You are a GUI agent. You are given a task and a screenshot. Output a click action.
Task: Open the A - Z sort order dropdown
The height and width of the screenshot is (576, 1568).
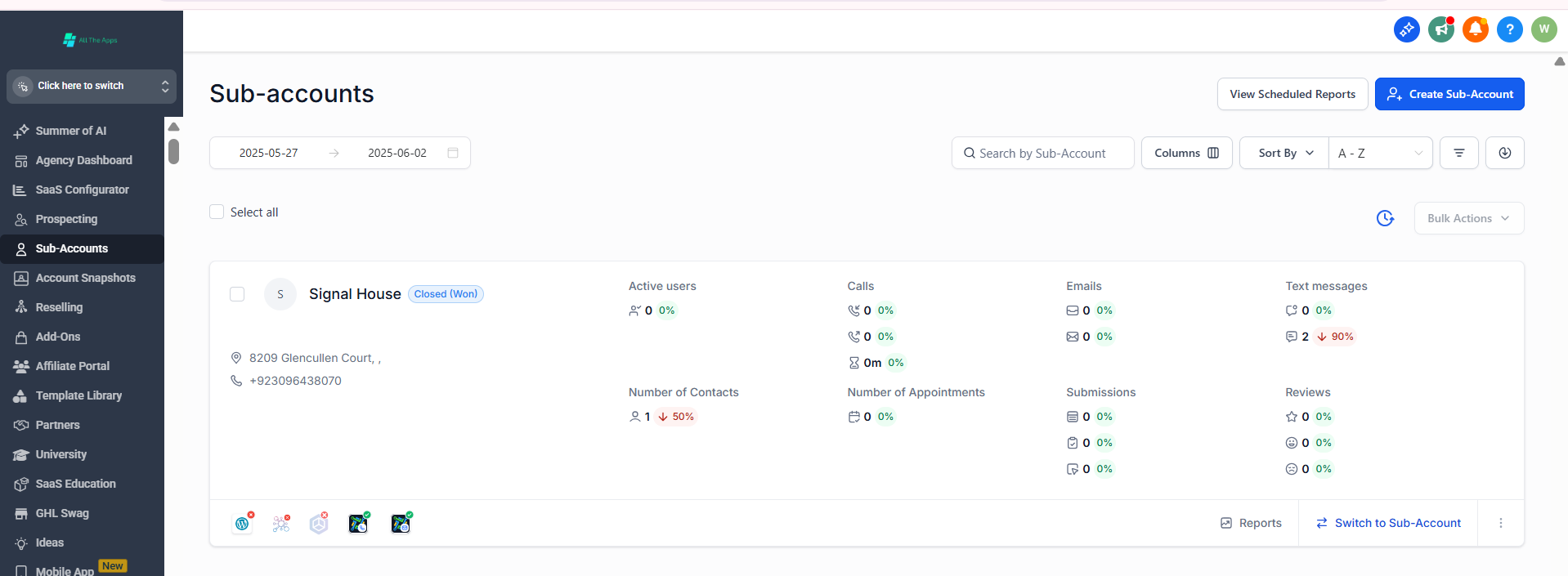pos(1380,153)
